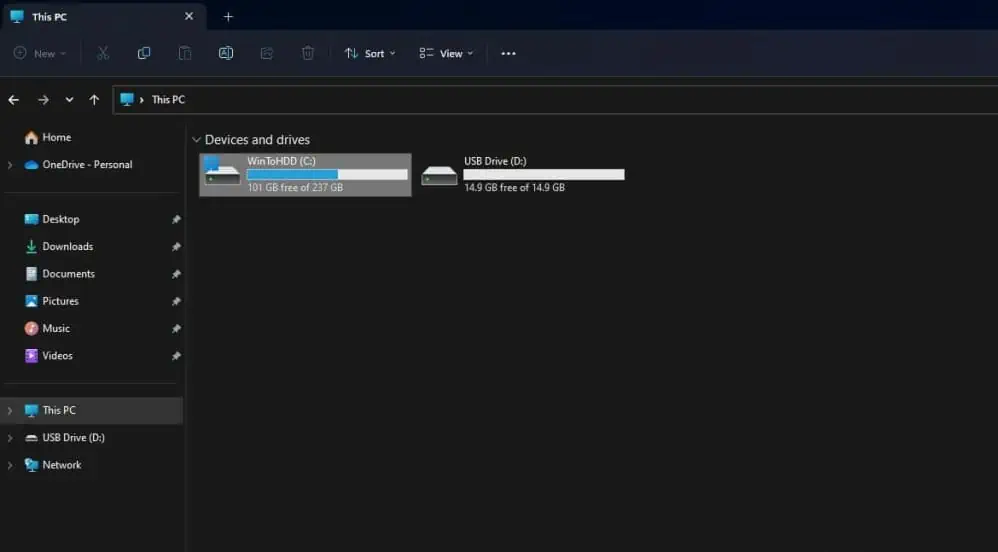
Task: Go up one folder level arrow
Action: click(94, 100)
